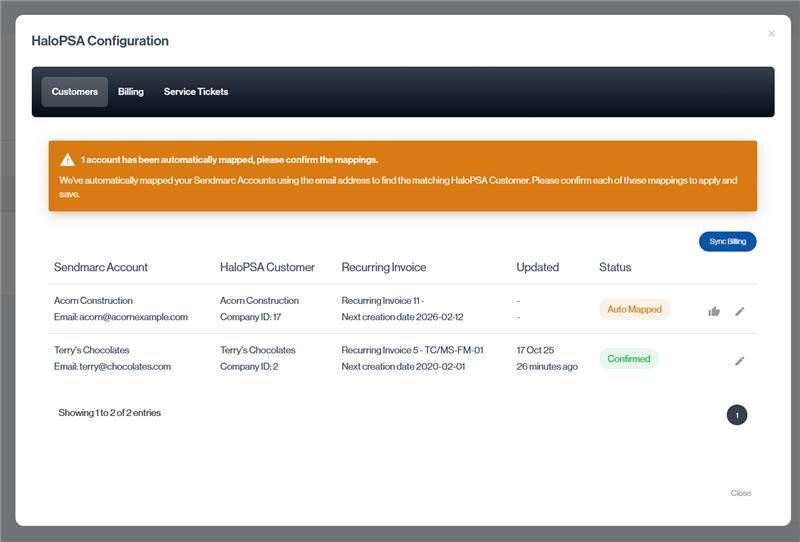Confirm the Acorn Construction mapping with thumbs-up
Image resolution: width=800 pixels, height=542 pixels.
[x=714, y=311]
